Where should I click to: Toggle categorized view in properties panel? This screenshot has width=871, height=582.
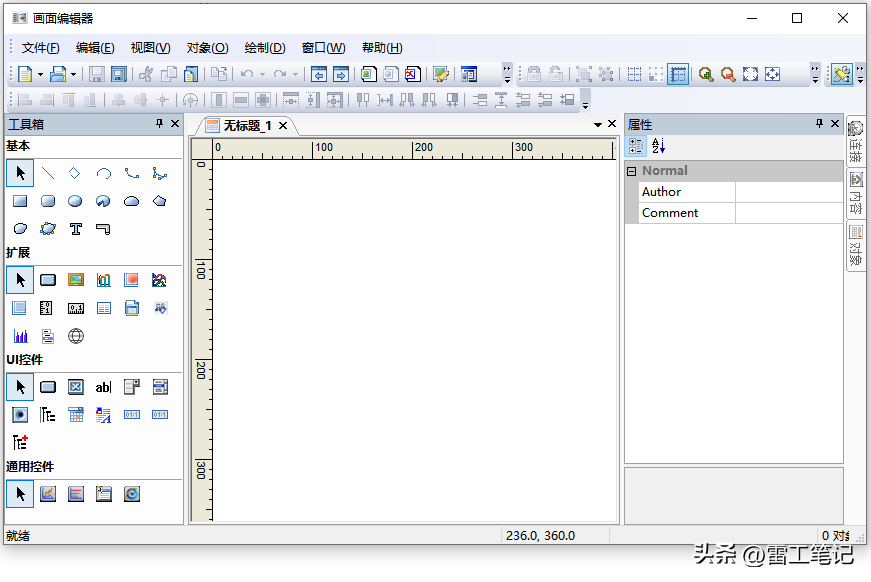[637, 147]
